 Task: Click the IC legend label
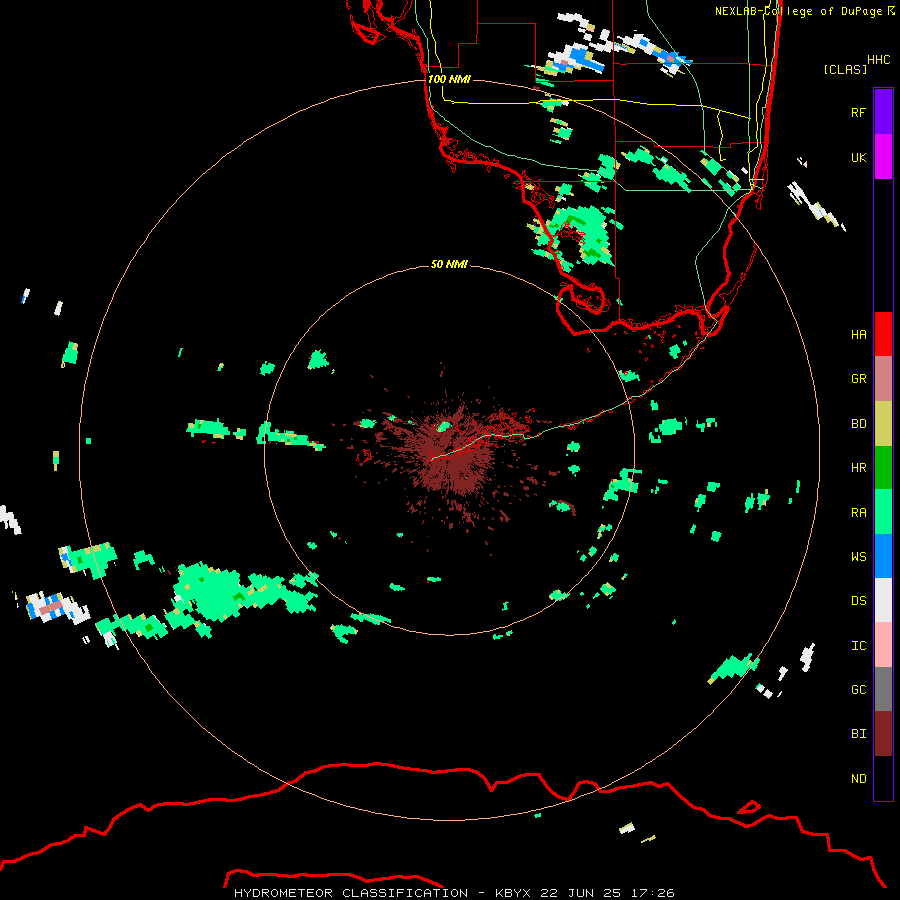click(859, 646)
